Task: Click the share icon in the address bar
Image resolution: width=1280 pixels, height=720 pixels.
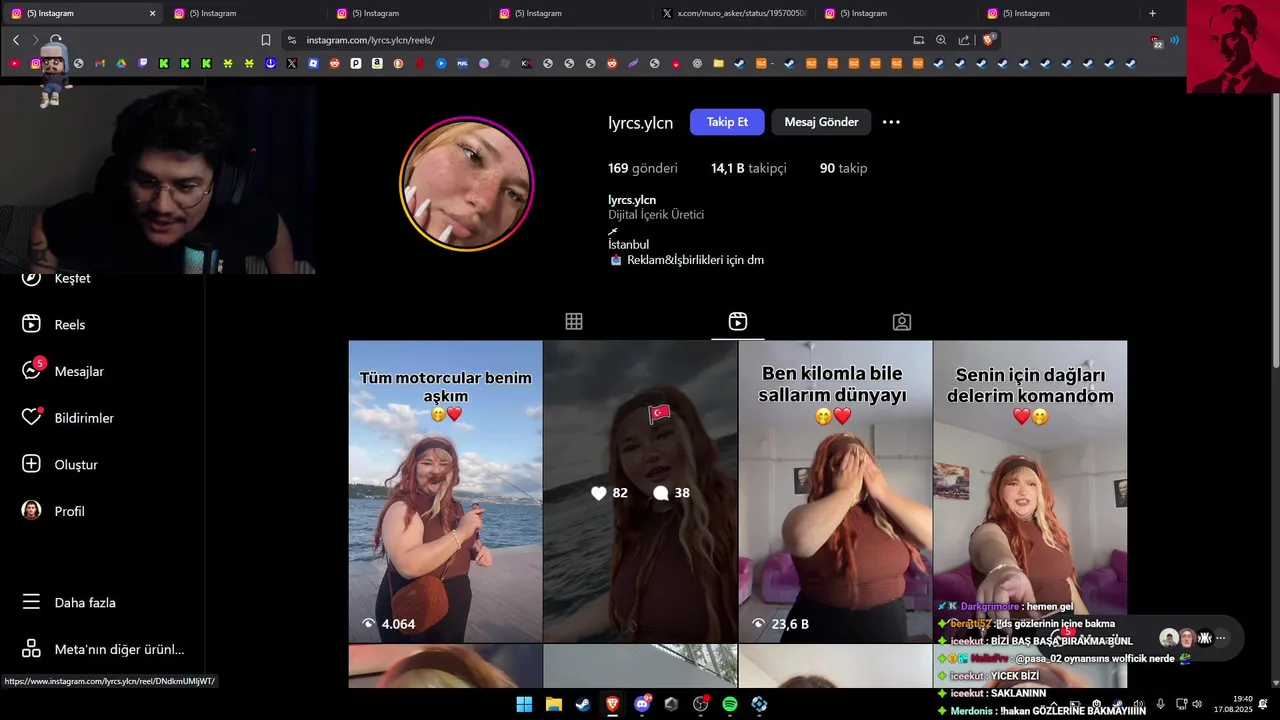Action: coord(964,40)
